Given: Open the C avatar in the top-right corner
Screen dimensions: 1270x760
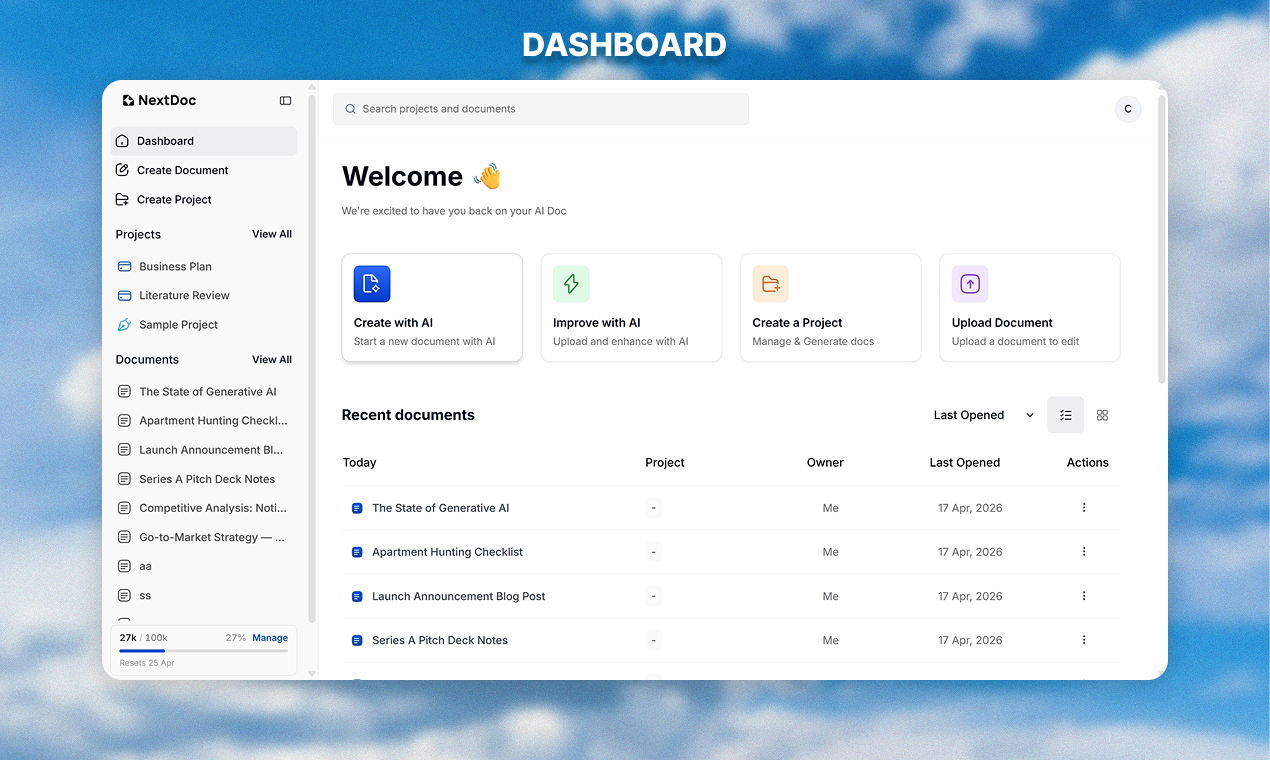Looking at the screenshot, I should coord(1127,109).
